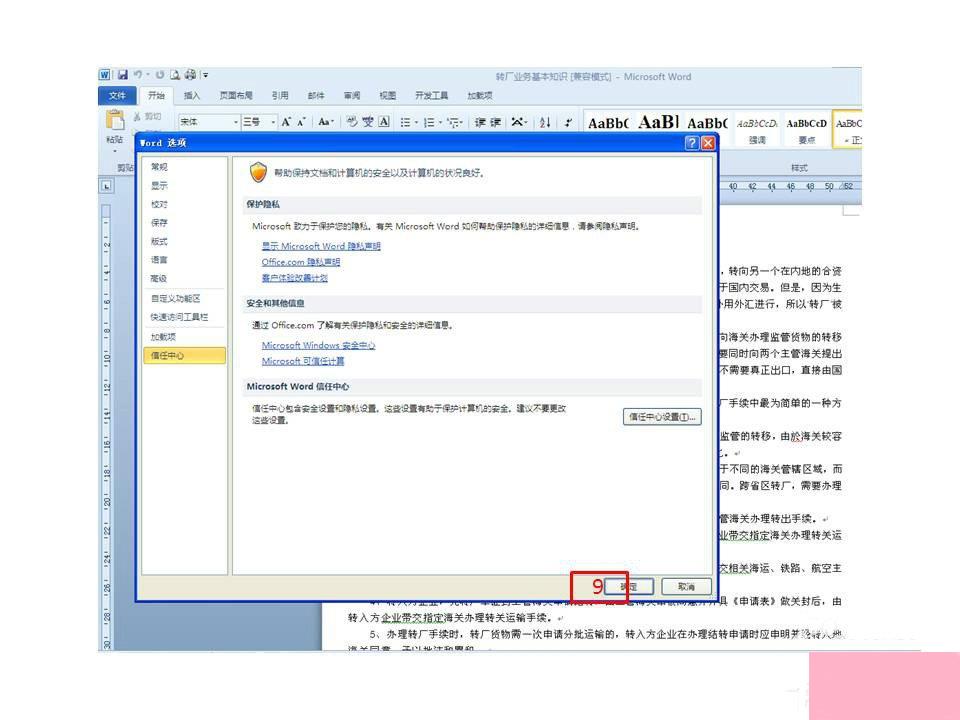Switch to the 页面布局 ribbon tab
Image resolution: width=960 pixels, height=720 pixels.
pyautogui.click(x=236, y=96)
